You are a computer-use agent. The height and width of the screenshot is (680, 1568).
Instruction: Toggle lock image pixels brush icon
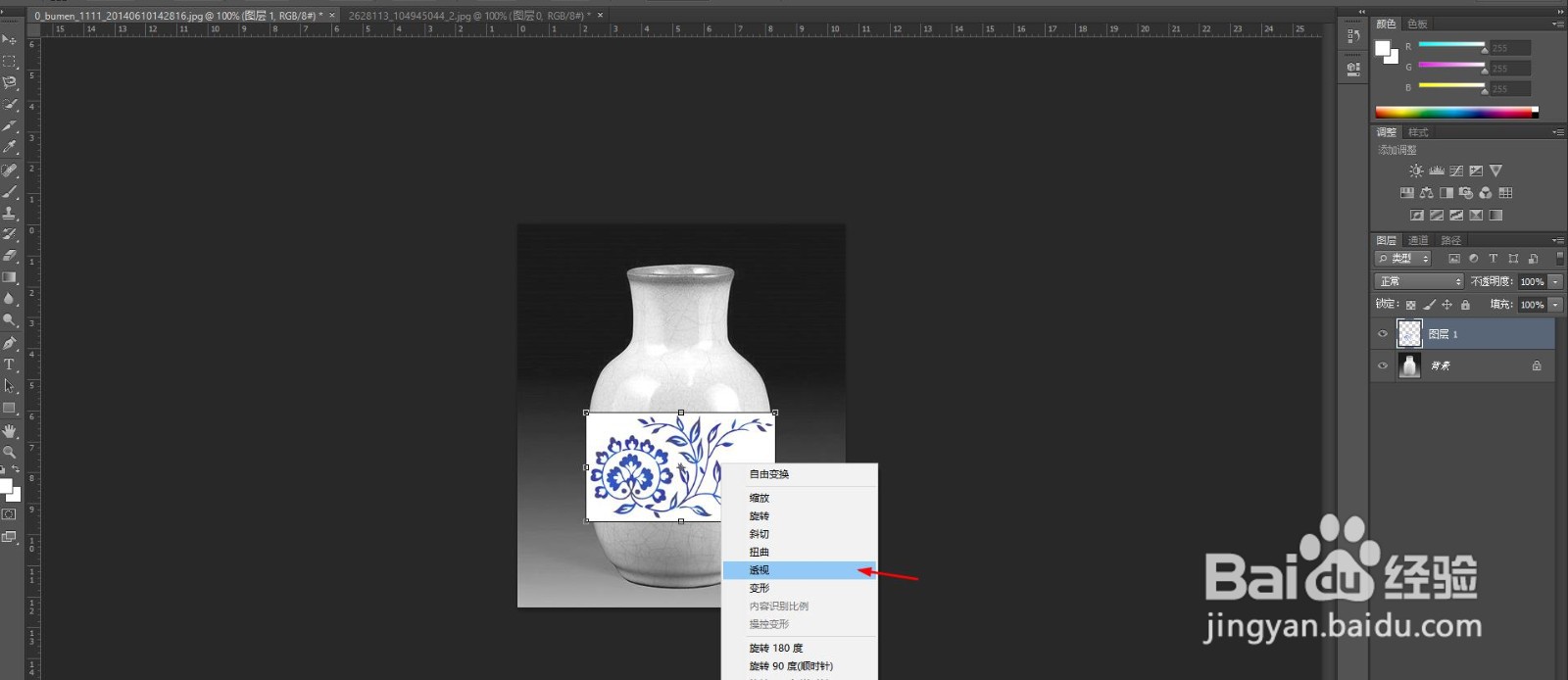1430,305
